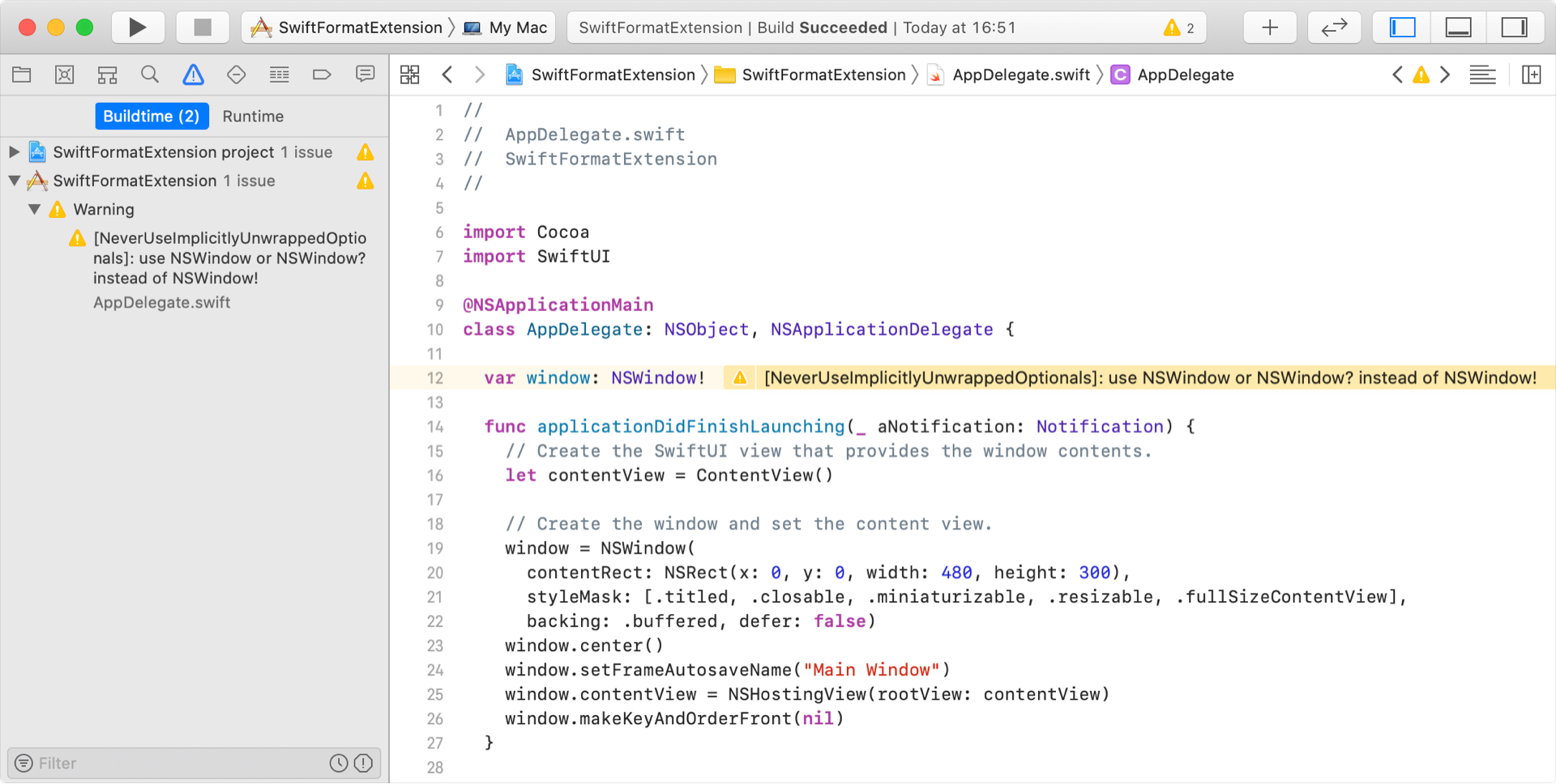1556x784 pixels.
Task: Expand the SwiftFormatExtension project issue group
Action: (x=13, y=151)
